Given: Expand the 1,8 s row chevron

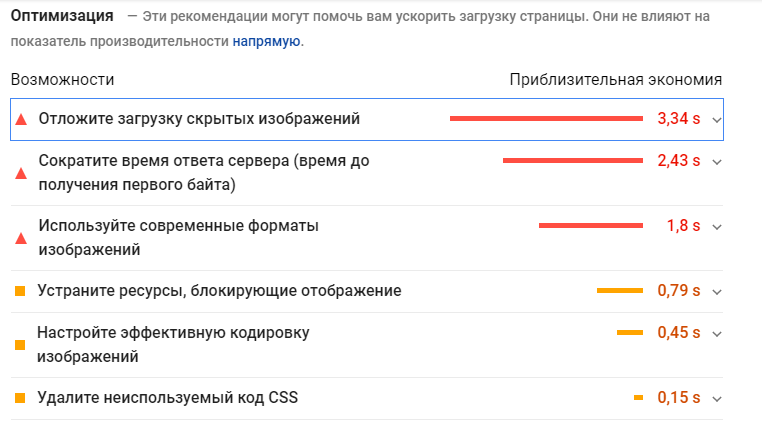Looking at the screenshot, I should coord(717,227).
